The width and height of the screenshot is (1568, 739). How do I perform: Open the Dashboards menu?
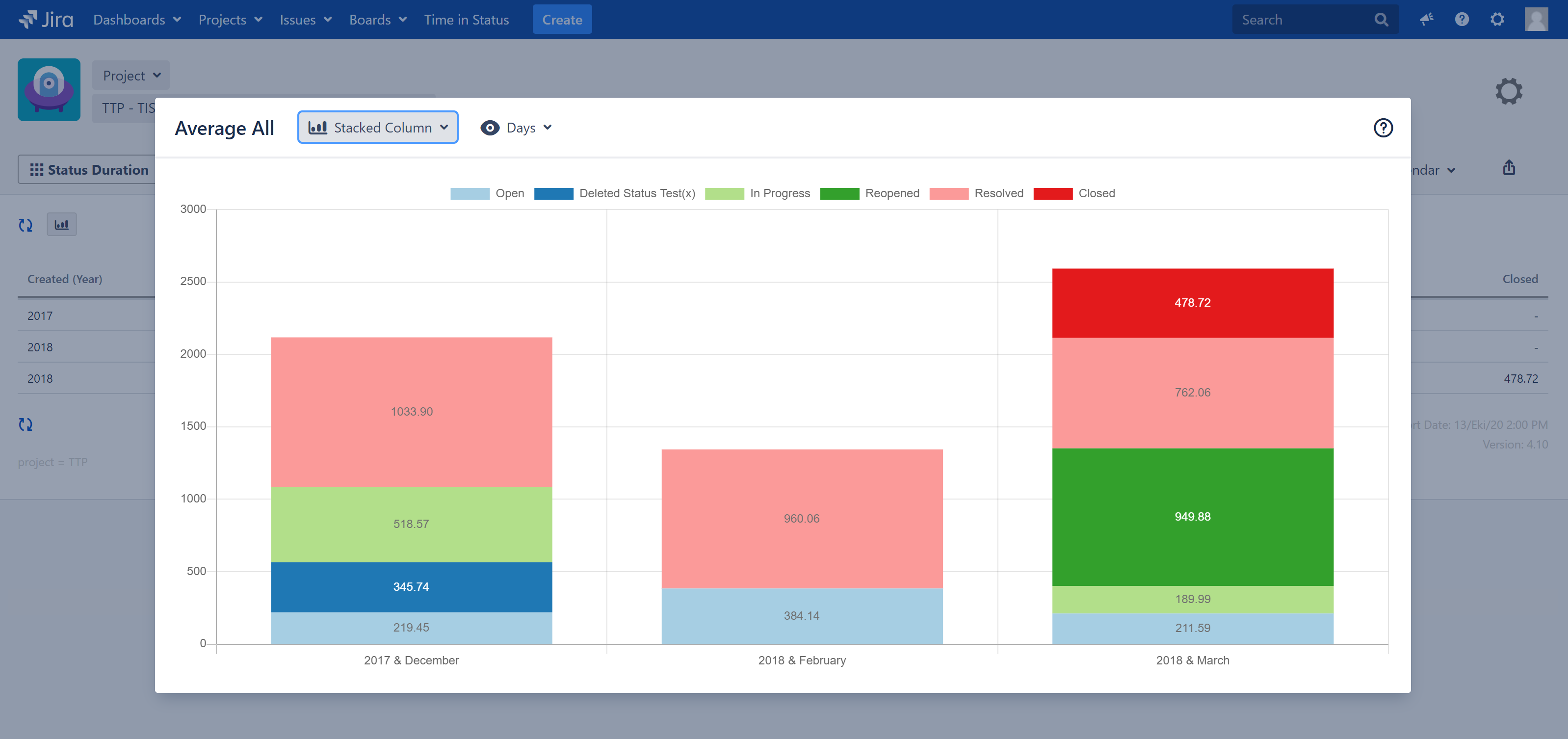tap(137, 20)
